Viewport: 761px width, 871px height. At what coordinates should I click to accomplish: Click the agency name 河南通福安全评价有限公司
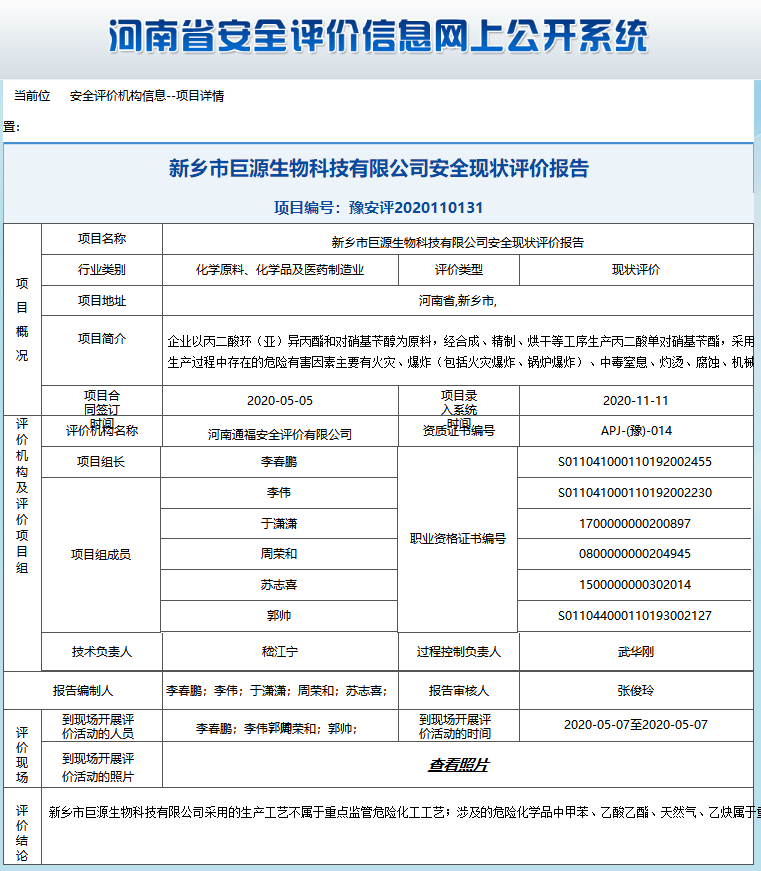click(x=280, y=434)
